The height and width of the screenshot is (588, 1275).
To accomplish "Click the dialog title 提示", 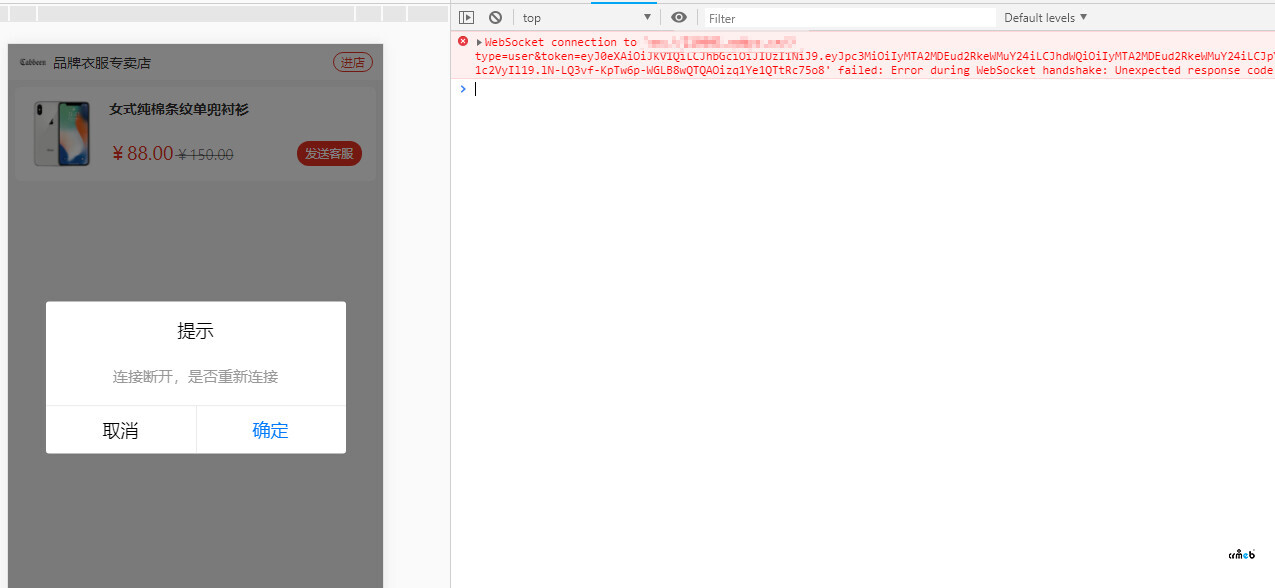I will pos(195,331).
